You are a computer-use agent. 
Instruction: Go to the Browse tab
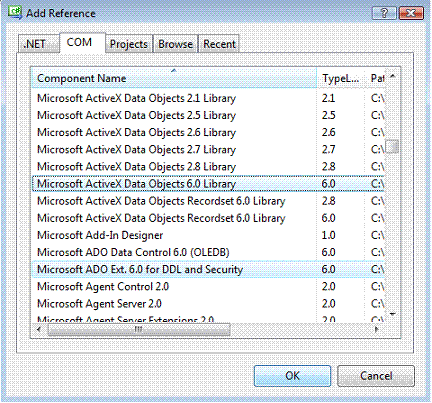(175, 44)
